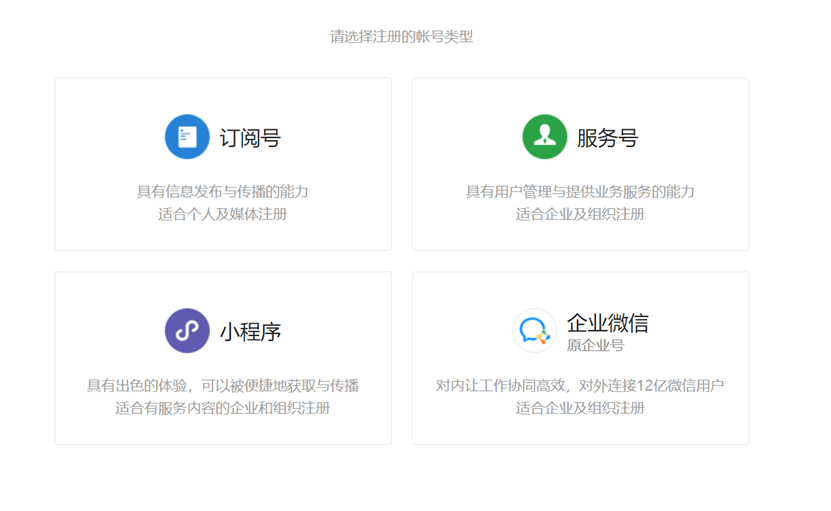
Task: Click the 原企业号 subtitle
Action: [595, 346]
